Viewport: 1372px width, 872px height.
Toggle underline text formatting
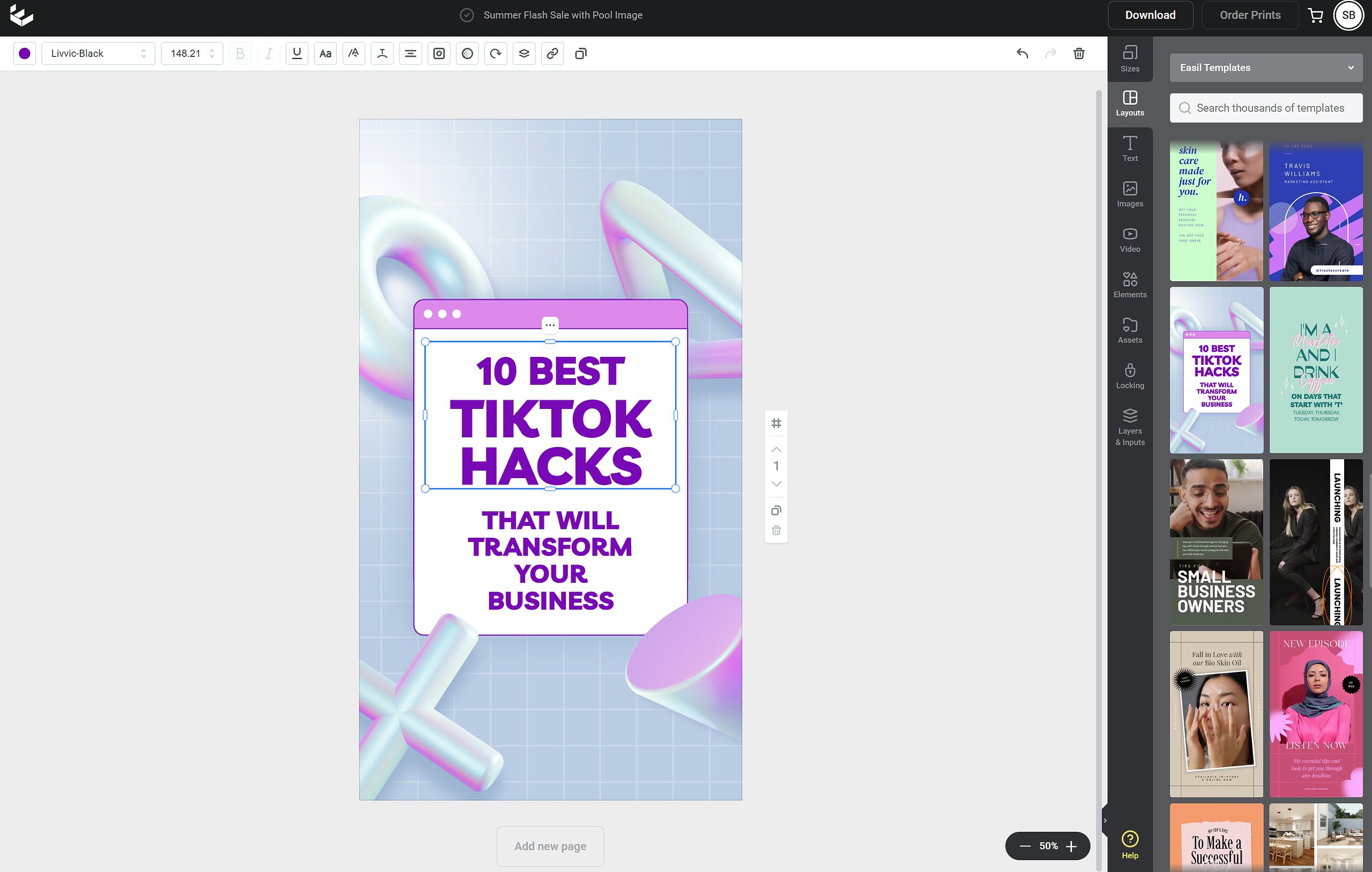[x=297, y=54]
